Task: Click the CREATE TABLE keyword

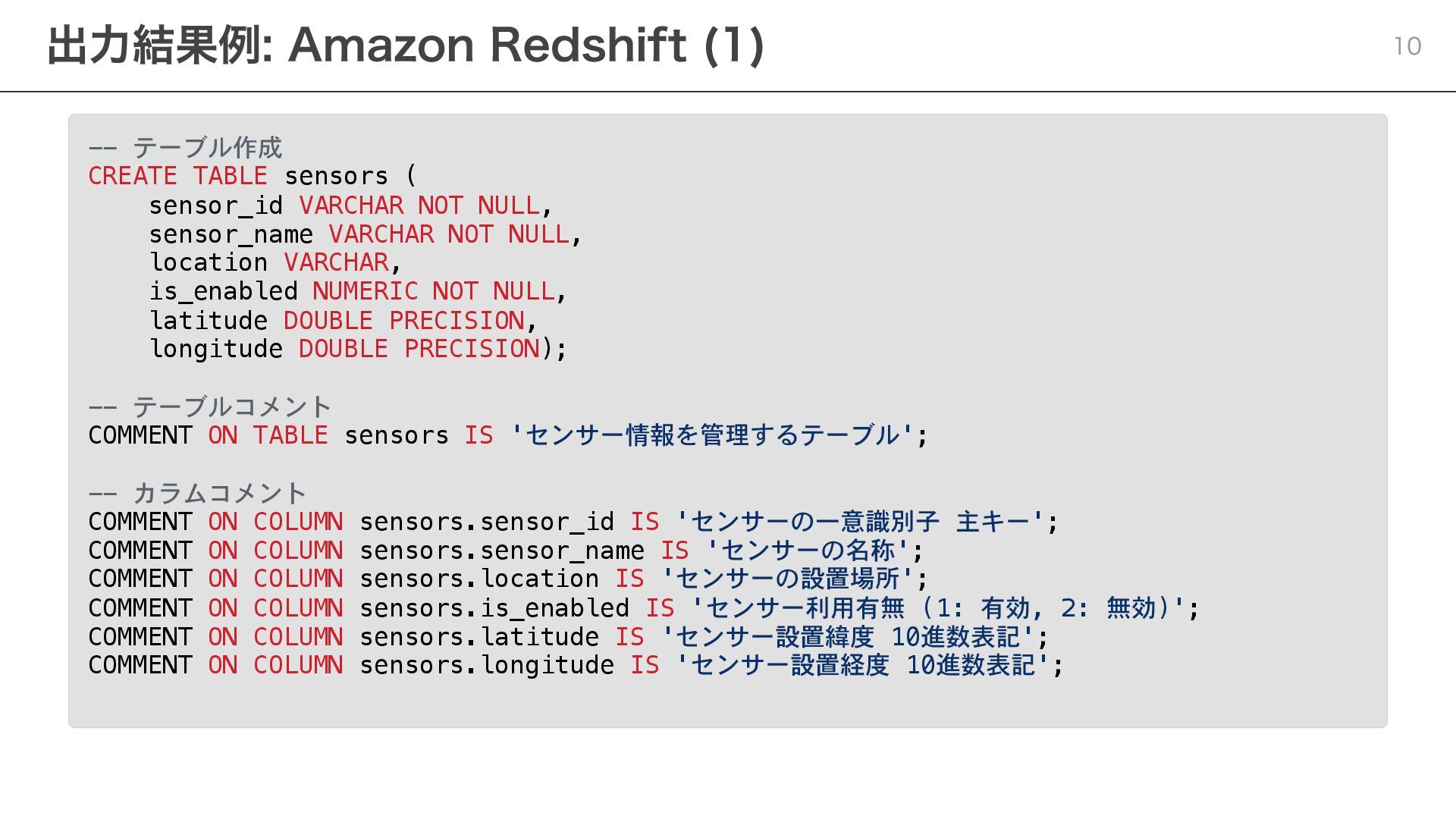Action: coord(177,176)
